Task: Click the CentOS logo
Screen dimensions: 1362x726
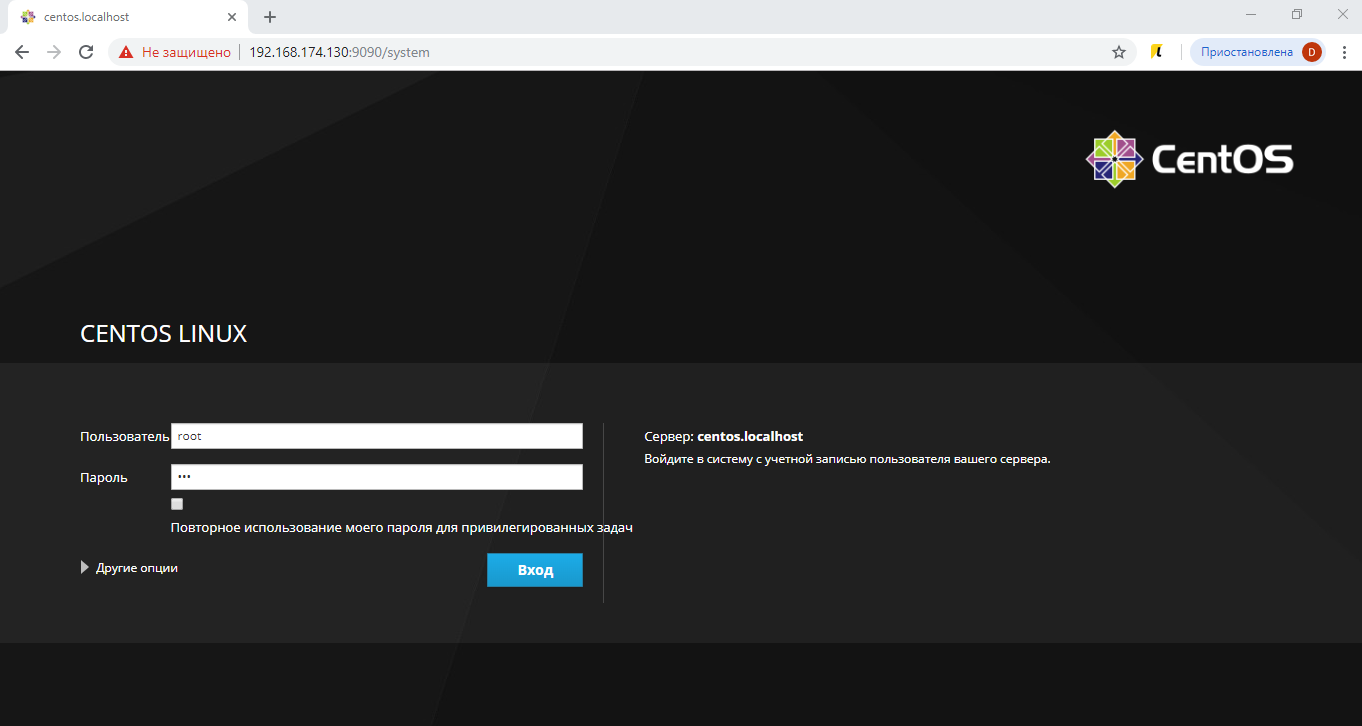Action: (1190, 159)
